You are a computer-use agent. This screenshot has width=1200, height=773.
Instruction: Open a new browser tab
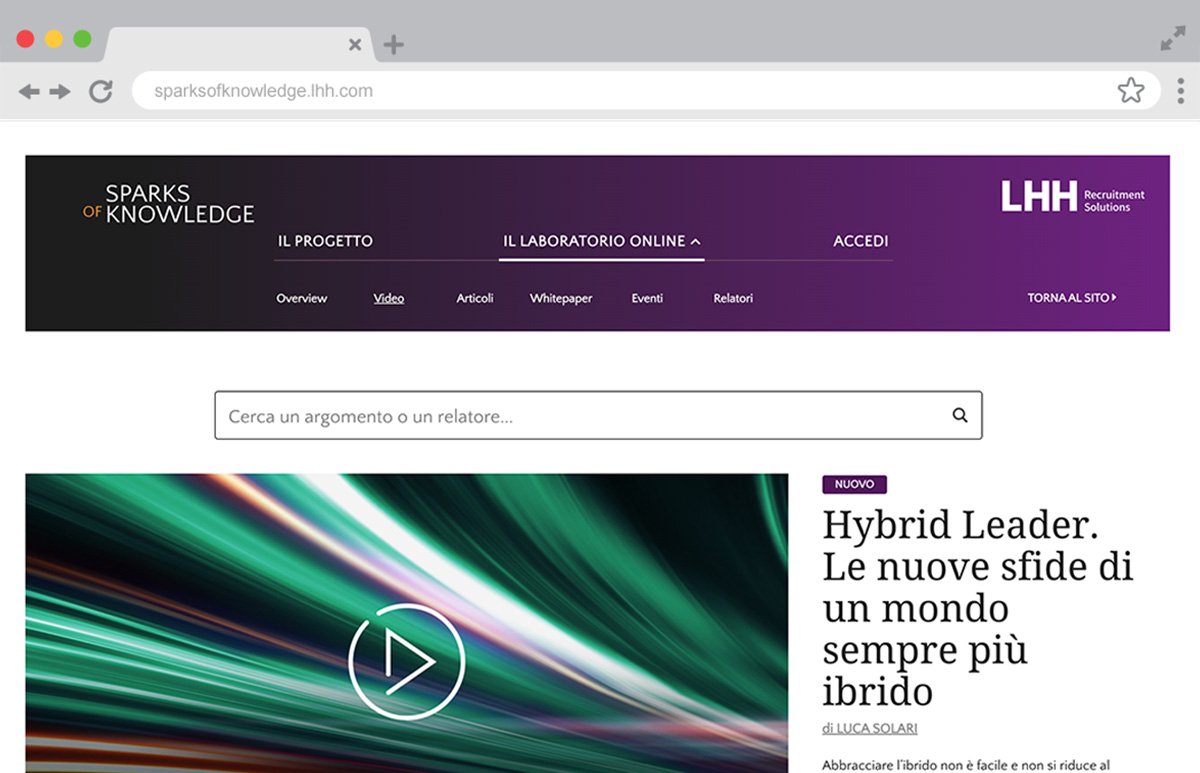pyautogui.click(x=394, y=44)
